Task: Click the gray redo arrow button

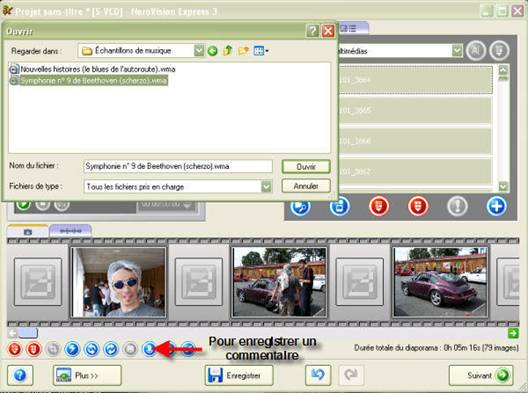Action: click(x=351, y=375)
